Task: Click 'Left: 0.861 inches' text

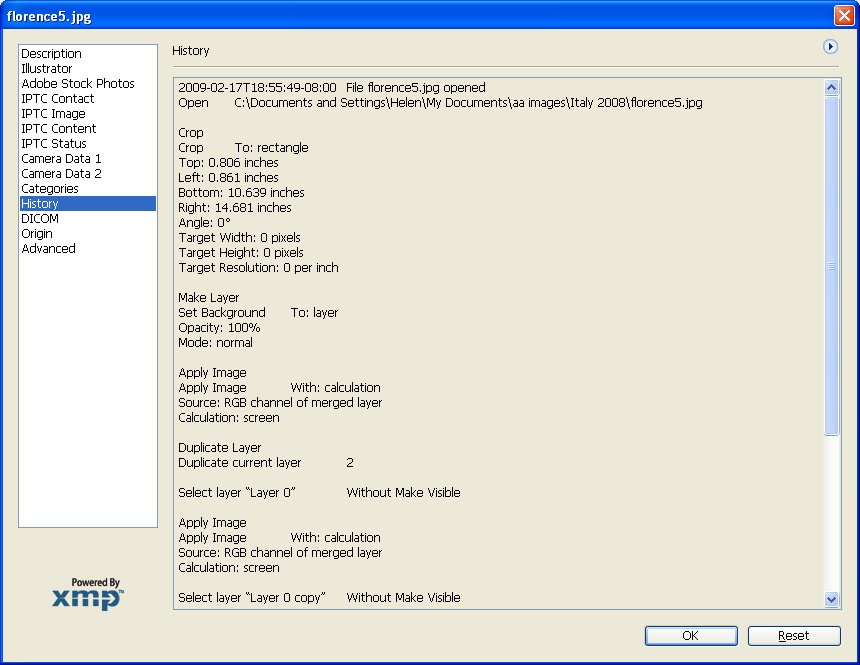Action: pyautogui.click(x=228, y=178)
